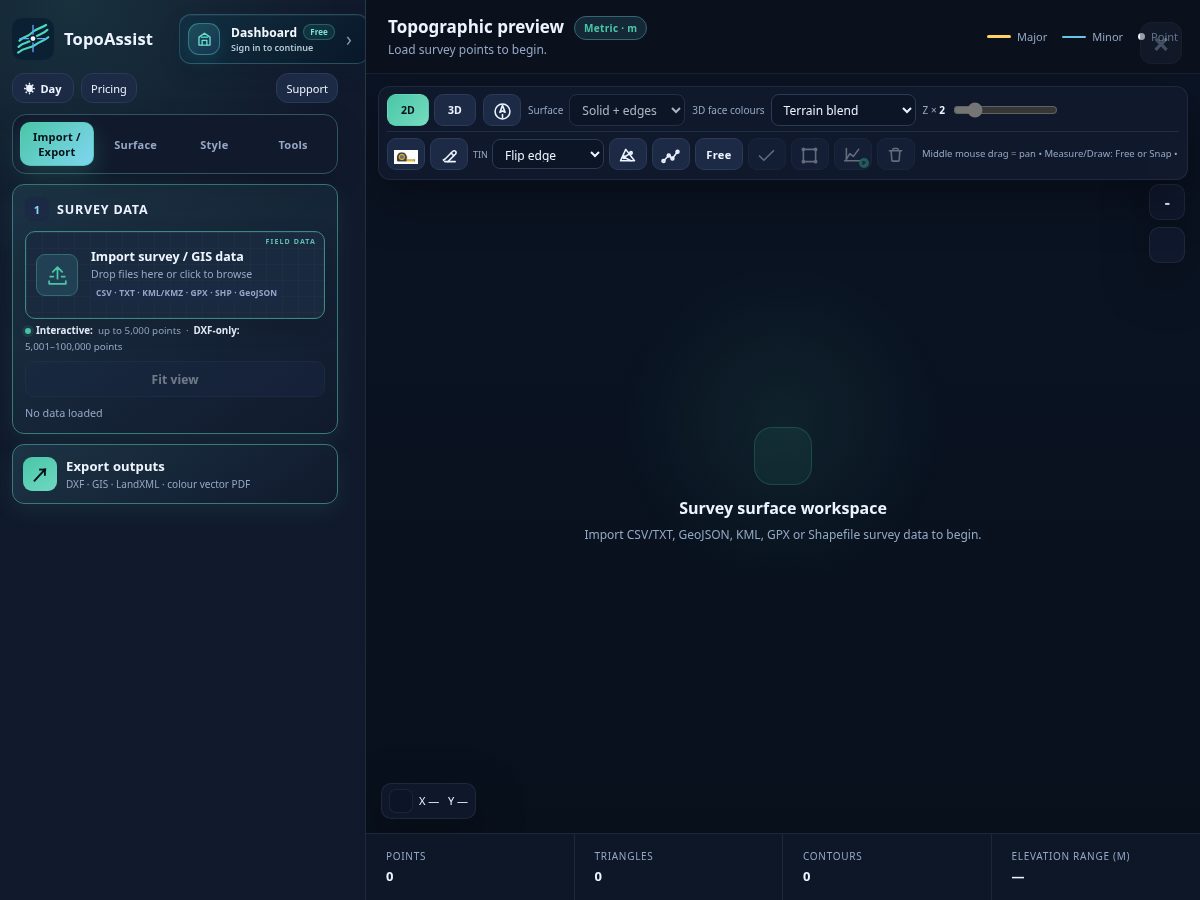
Task: Click the 'Topographic preview' heading
Action: 476,27
